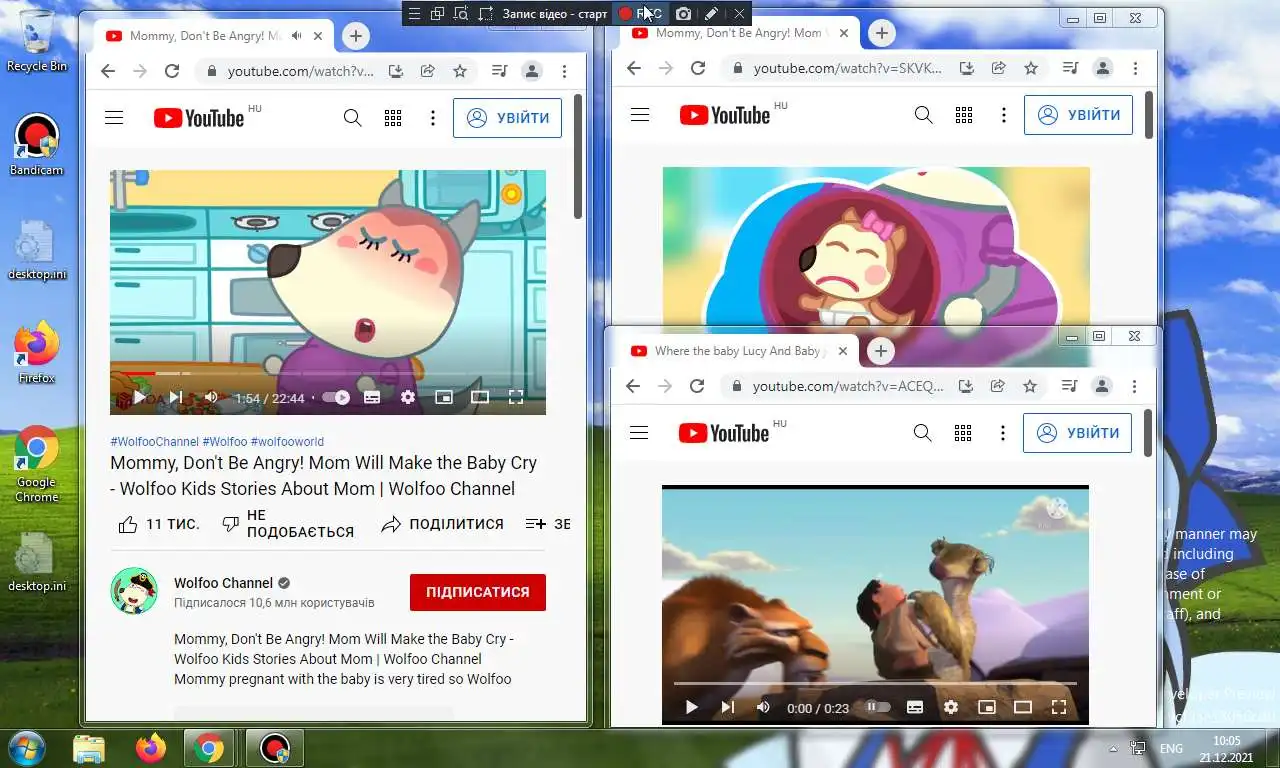Seek on the left window video's red progress bar

click(x=328, y=374)
